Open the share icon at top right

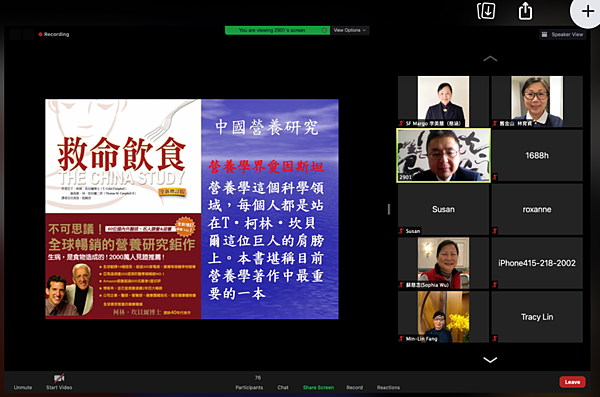point(525,11)
